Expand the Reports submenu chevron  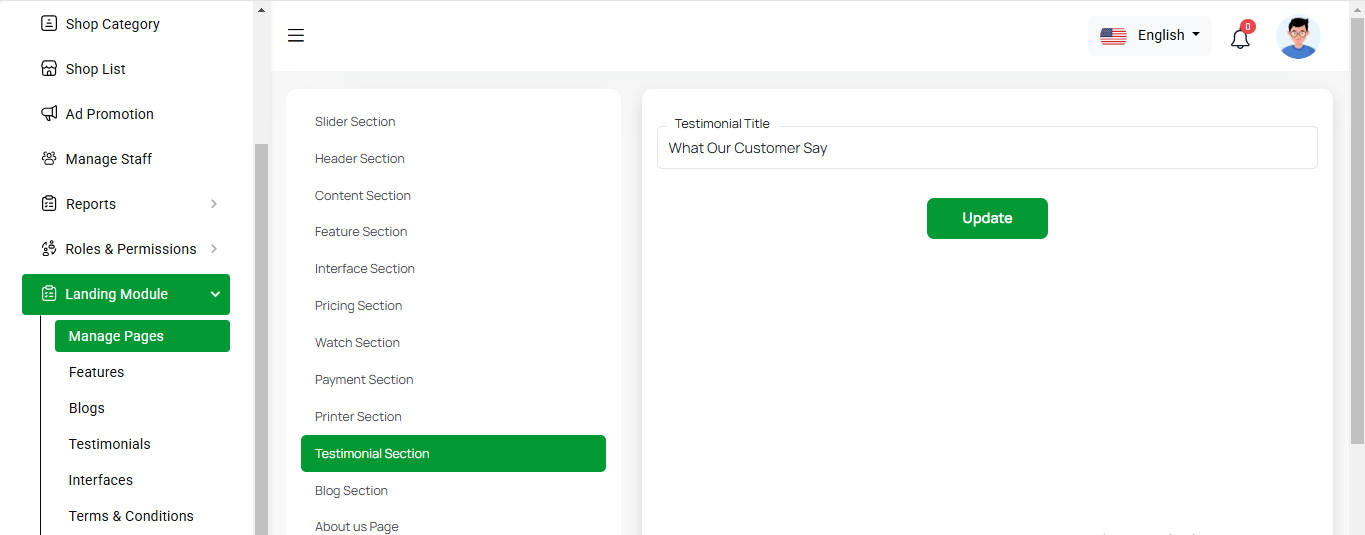(214, 204)
